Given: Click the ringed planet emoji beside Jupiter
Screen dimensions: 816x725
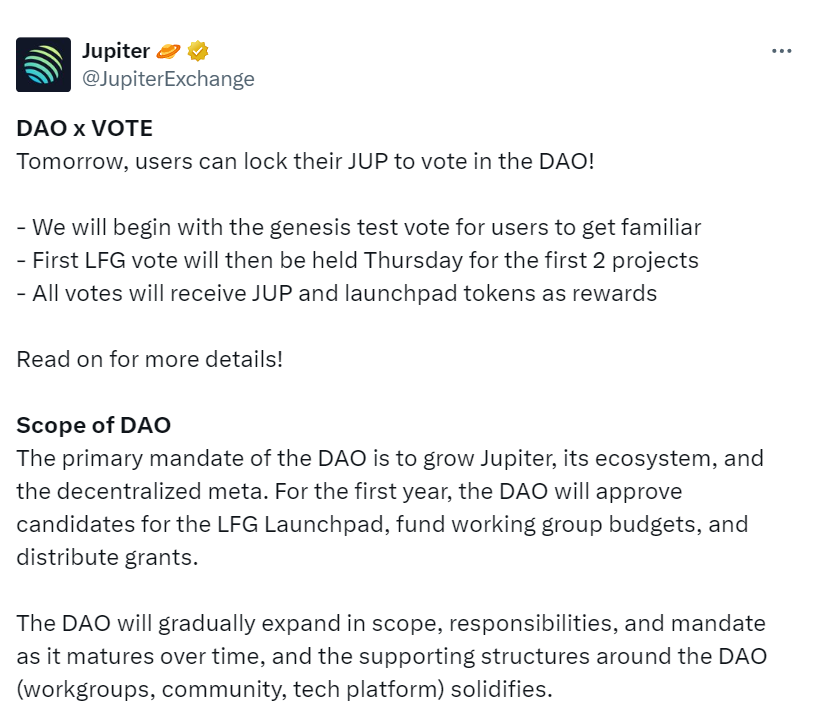Looking at the screenshot, I should click(x=171, y=50).
